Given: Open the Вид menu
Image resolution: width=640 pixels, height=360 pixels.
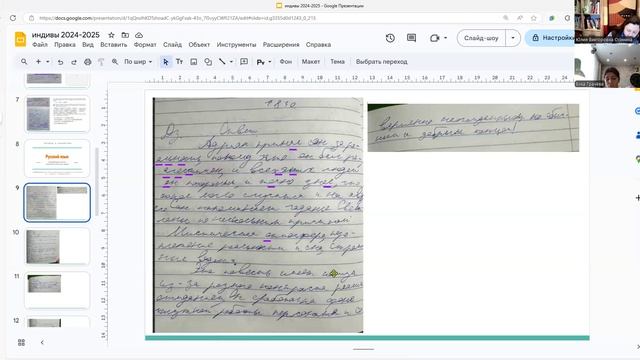Looking at the screenshot, I should [88, 44].
